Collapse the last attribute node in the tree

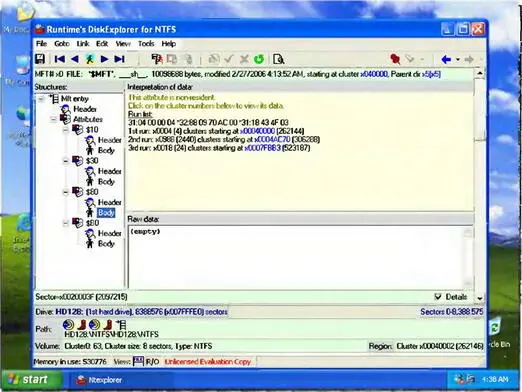click(x=66, y=223)
